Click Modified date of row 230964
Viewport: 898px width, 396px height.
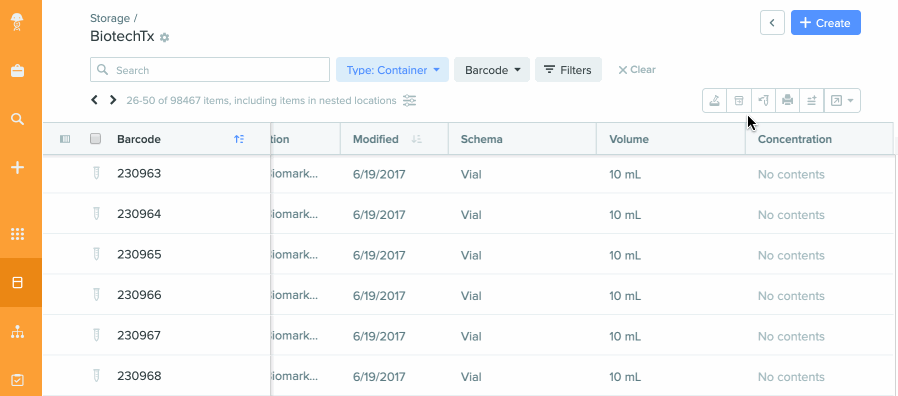click(379, 215)
